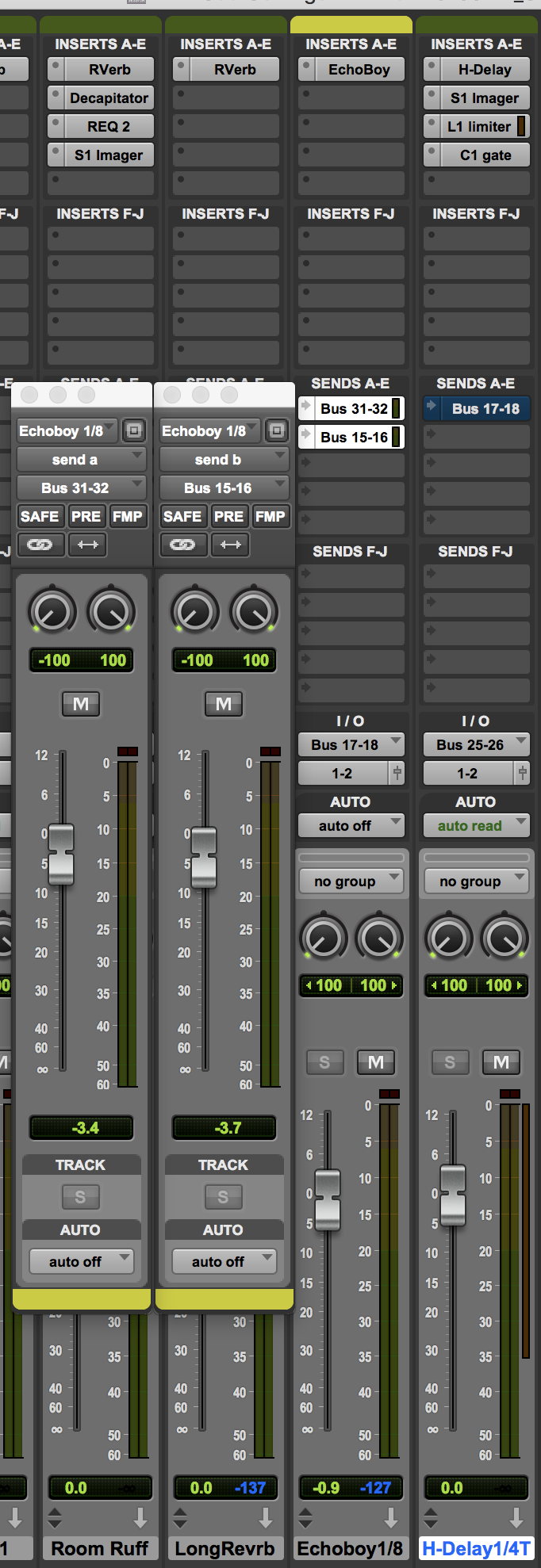Click the send arrow beside Bus 17-18 send
541x1568 pixels.
point(431,408)
